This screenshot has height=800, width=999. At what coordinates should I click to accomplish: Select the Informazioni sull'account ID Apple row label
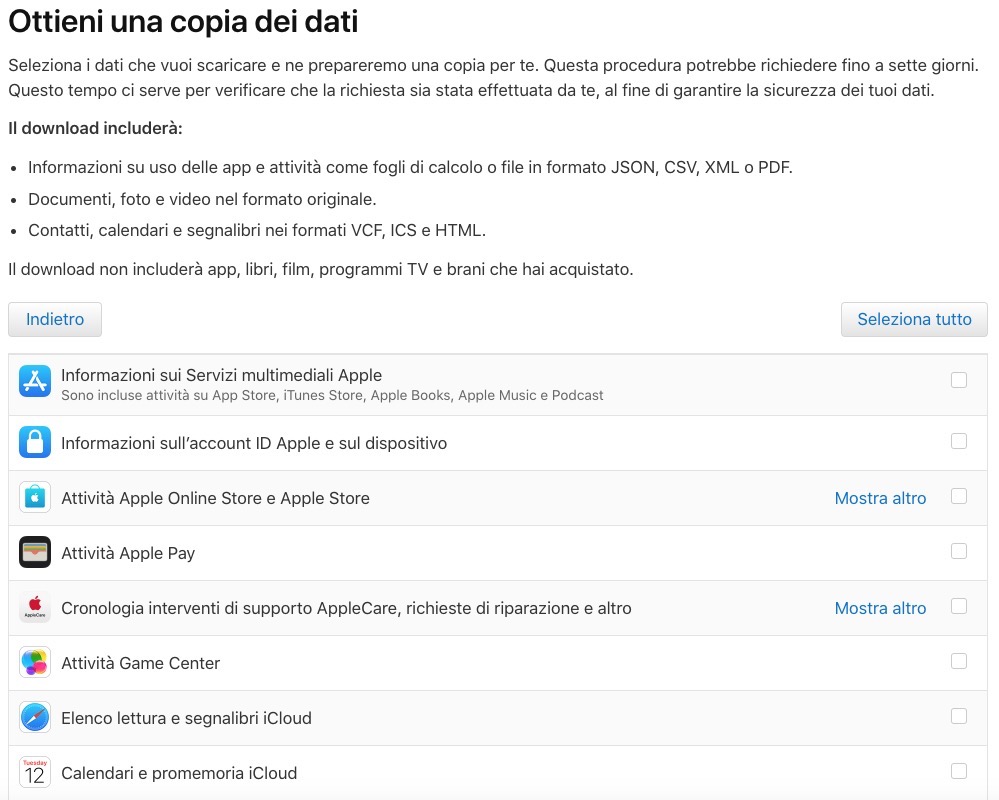coord(254,443)
